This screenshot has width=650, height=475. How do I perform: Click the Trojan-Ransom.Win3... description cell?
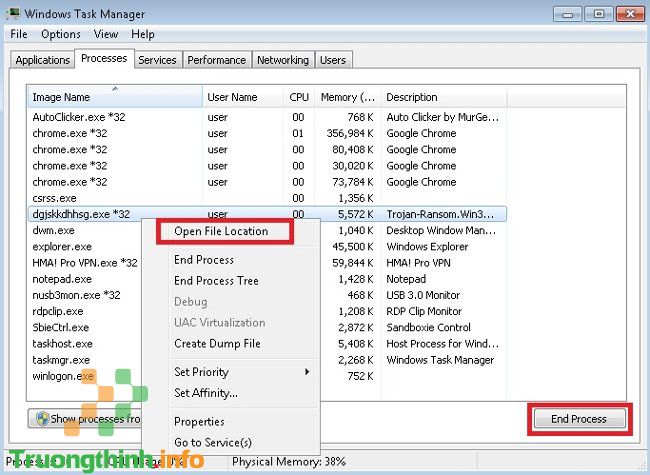440,214
